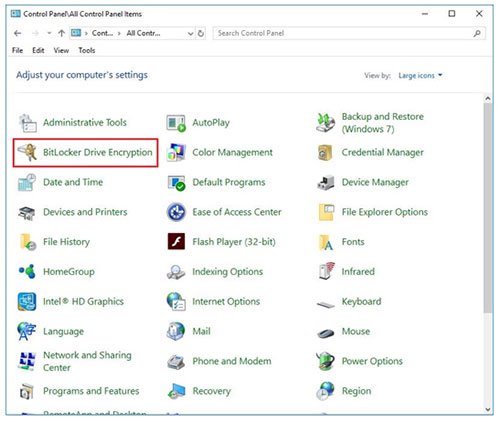
Task: Click the Refresh button beside address bar
Action: 201,33
